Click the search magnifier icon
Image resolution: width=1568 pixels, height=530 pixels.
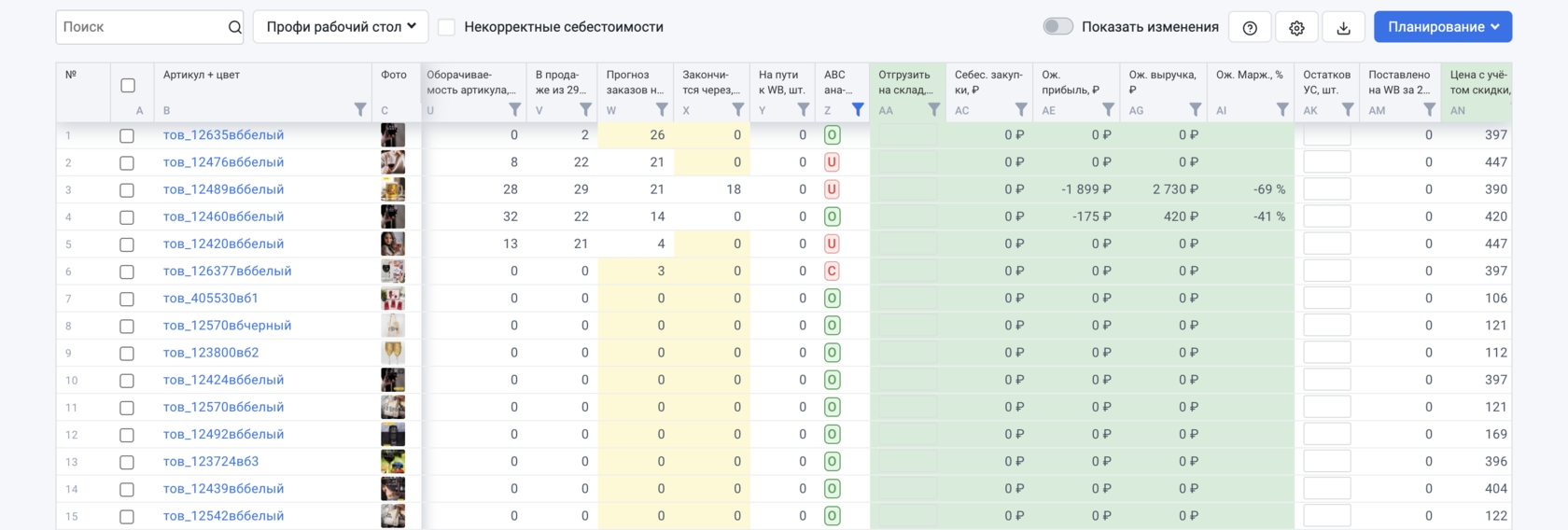[x=234, y=28]
